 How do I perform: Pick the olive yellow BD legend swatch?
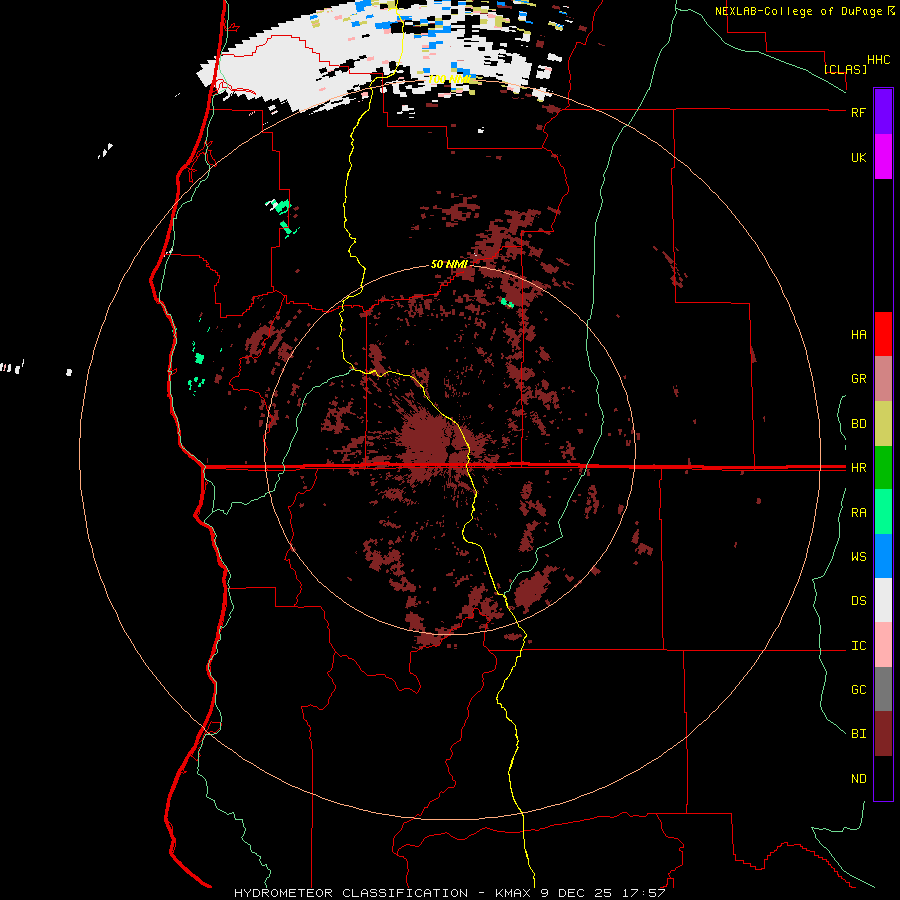[x=883, y=424]
